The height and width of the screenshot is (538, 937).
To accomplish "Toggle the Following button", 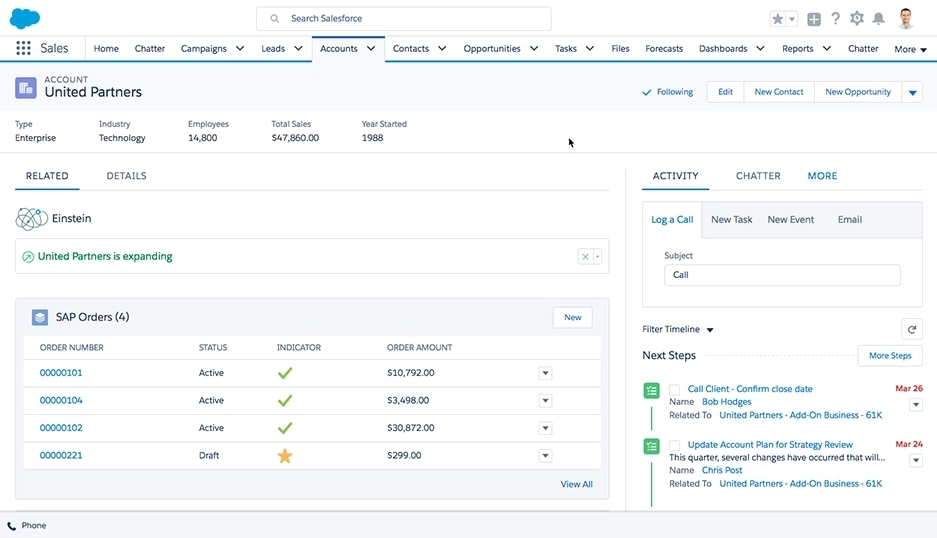I will [668, 92].
